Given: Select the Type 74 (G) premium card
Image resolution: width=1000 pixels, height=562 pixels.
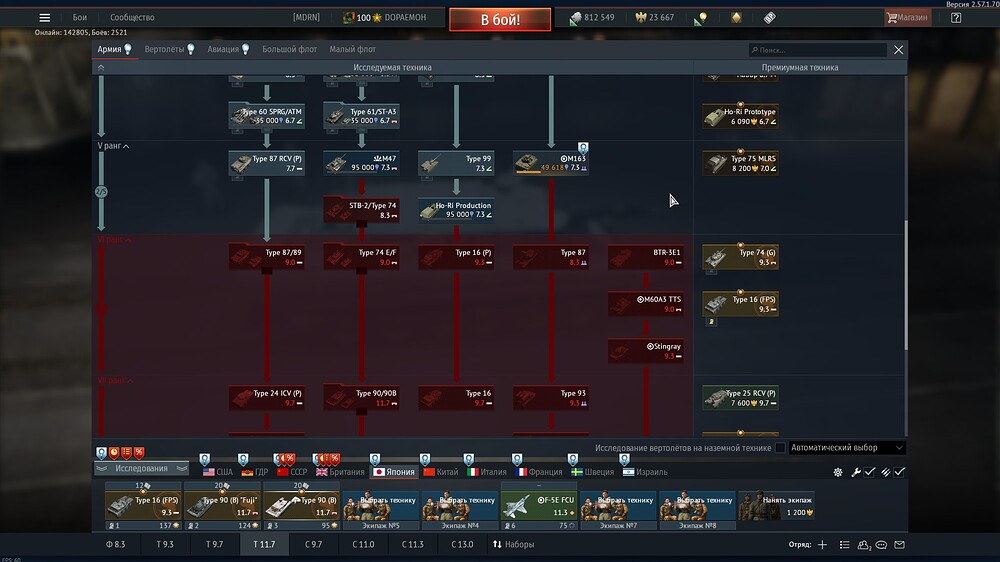Looking at the screenshot, I should 740,257.
